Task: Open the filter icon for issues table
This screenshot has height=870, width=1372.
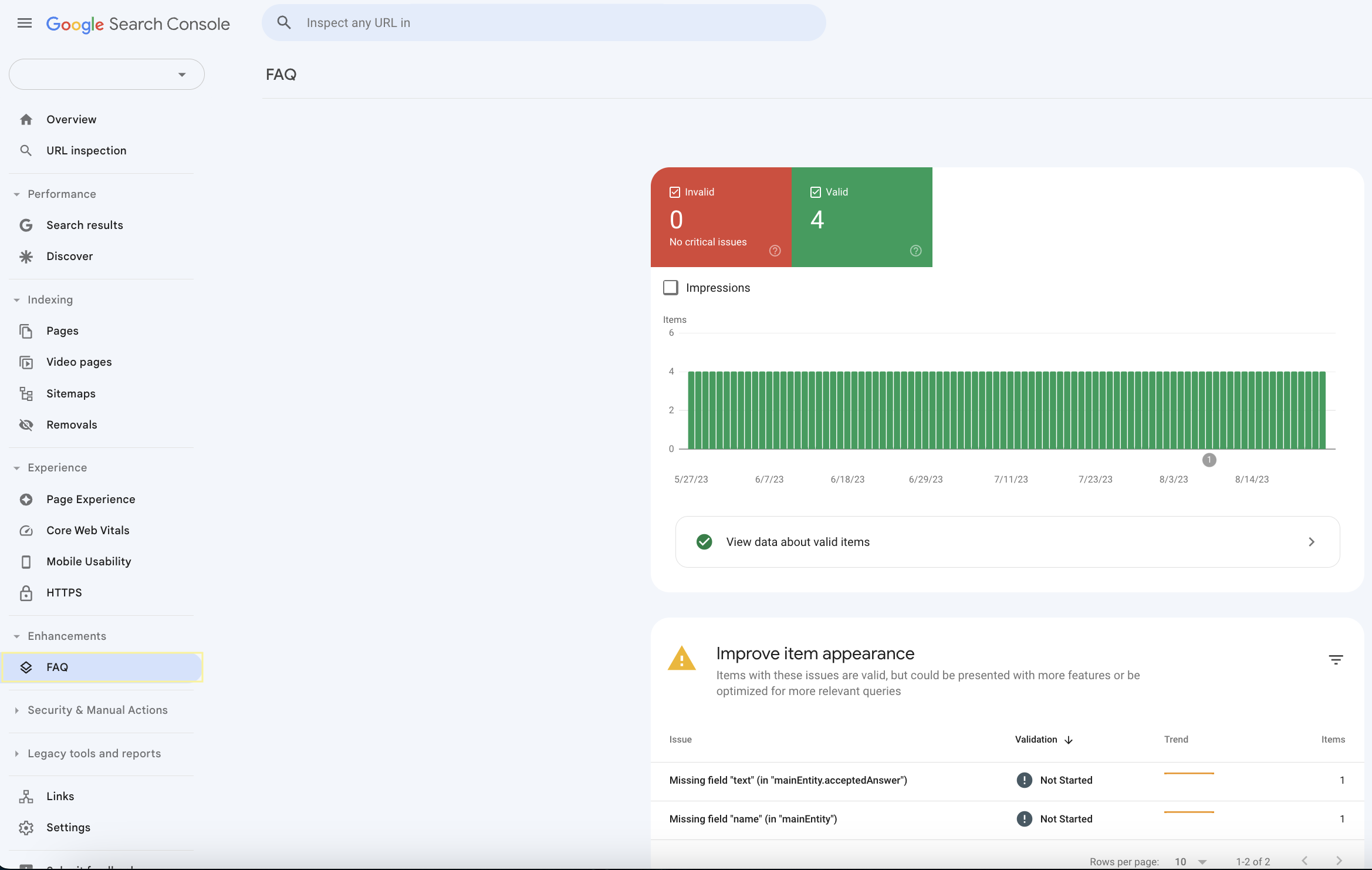Action: pos(1336,660)
